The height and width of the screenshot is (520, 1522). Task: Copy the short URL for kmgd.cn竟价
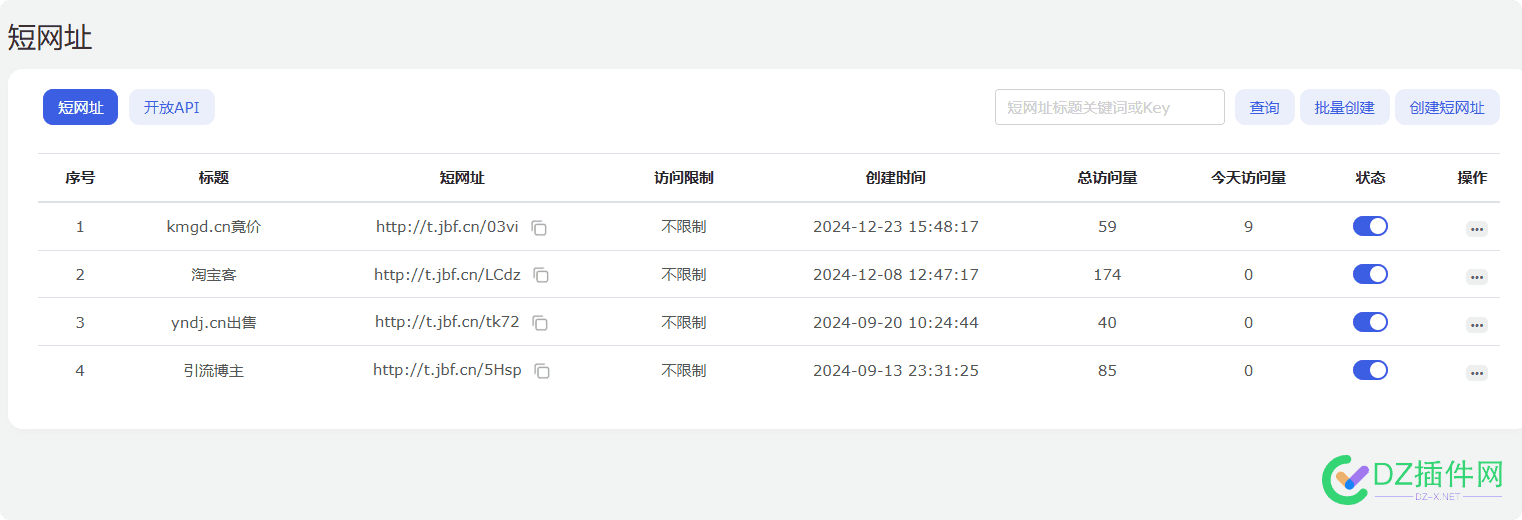tap(539, 228)
